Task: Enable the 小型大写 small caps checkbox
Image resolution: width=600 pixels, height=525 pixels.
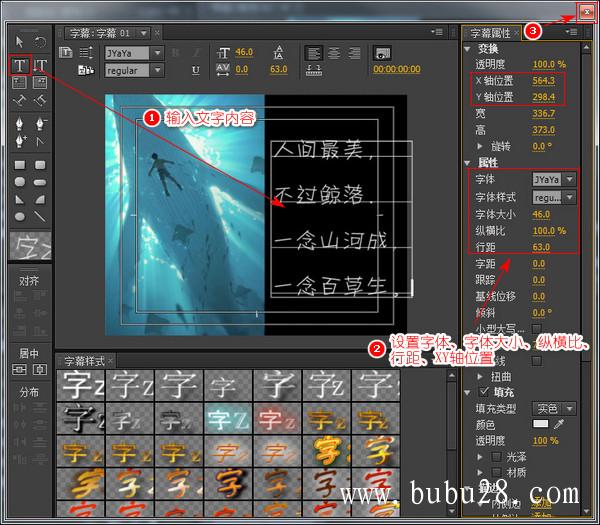Action: [536, 329]
